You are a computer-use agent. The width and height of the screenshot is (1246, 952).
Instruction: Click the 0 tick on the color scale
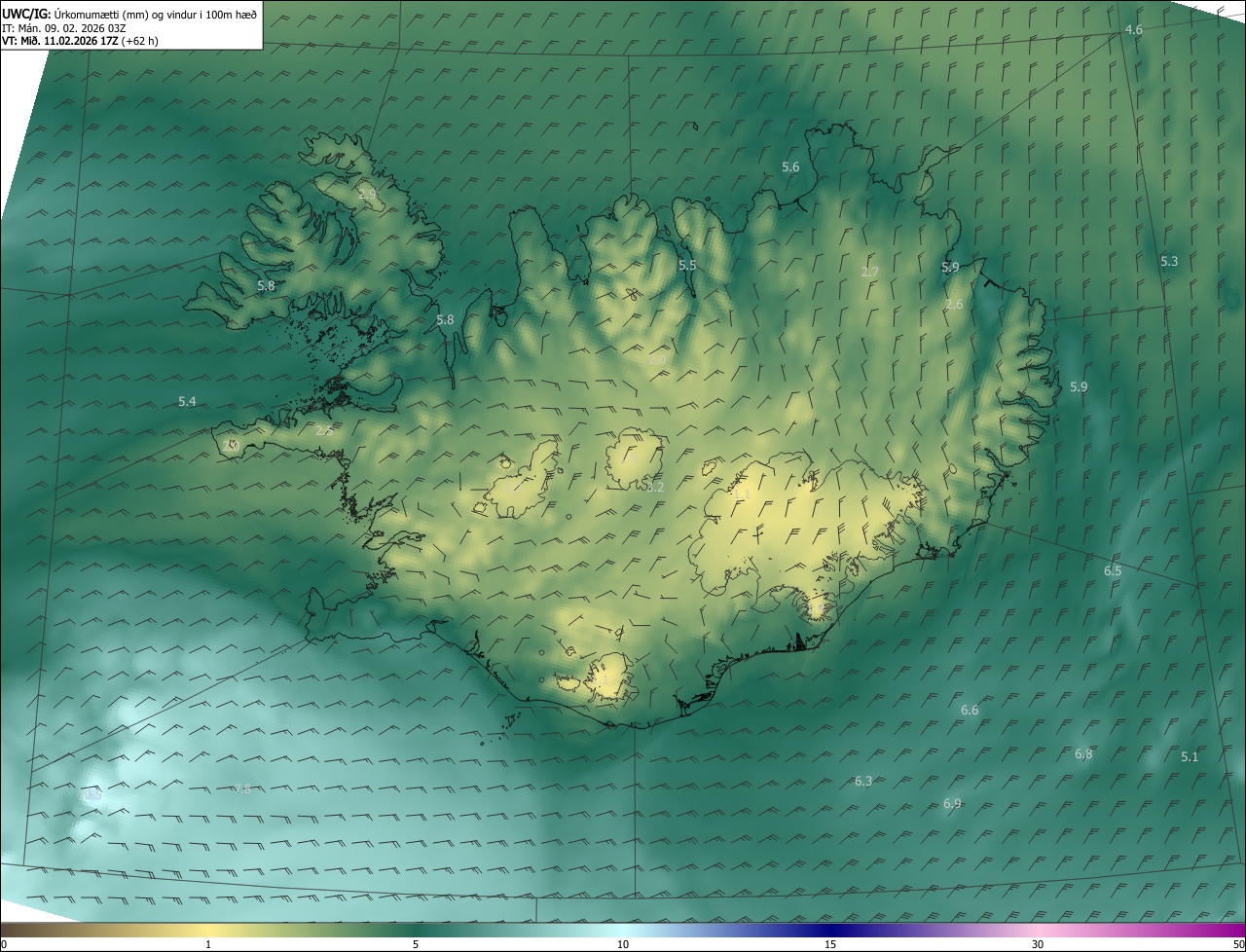click(x=4, y=944)
